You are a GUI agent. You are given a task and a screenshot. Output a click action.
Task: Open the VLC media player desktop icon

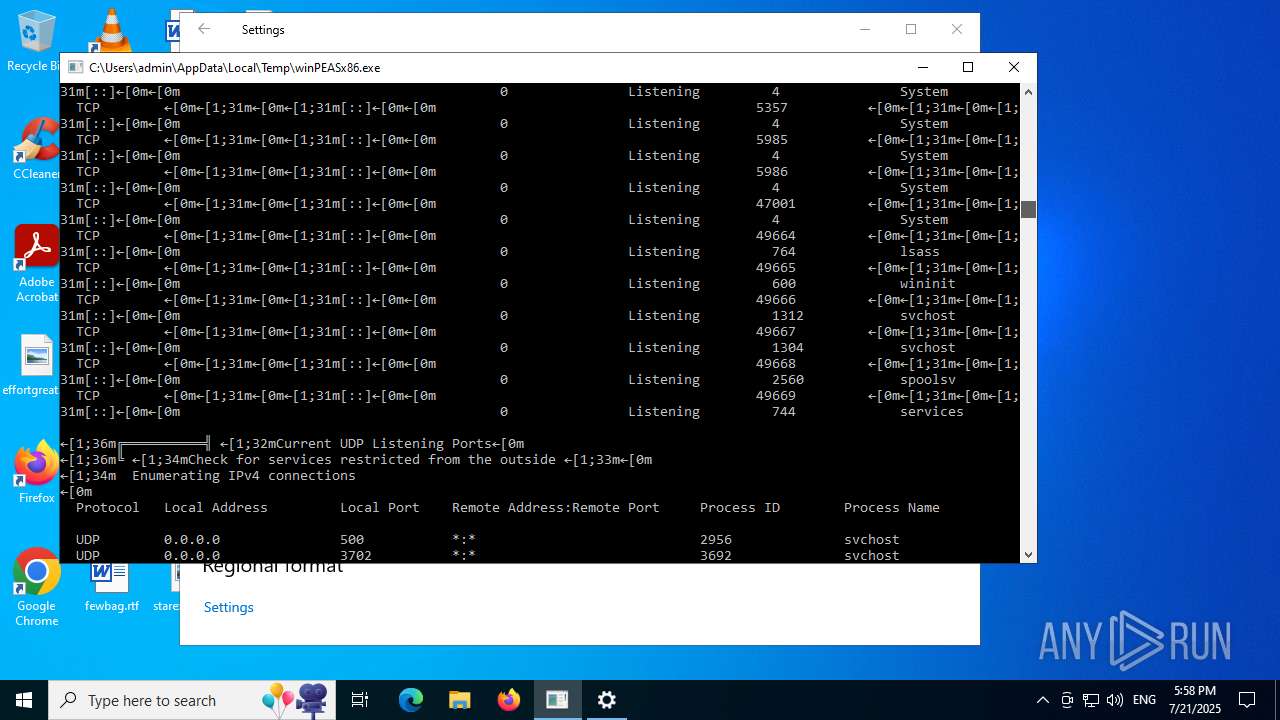pos(110,30)
